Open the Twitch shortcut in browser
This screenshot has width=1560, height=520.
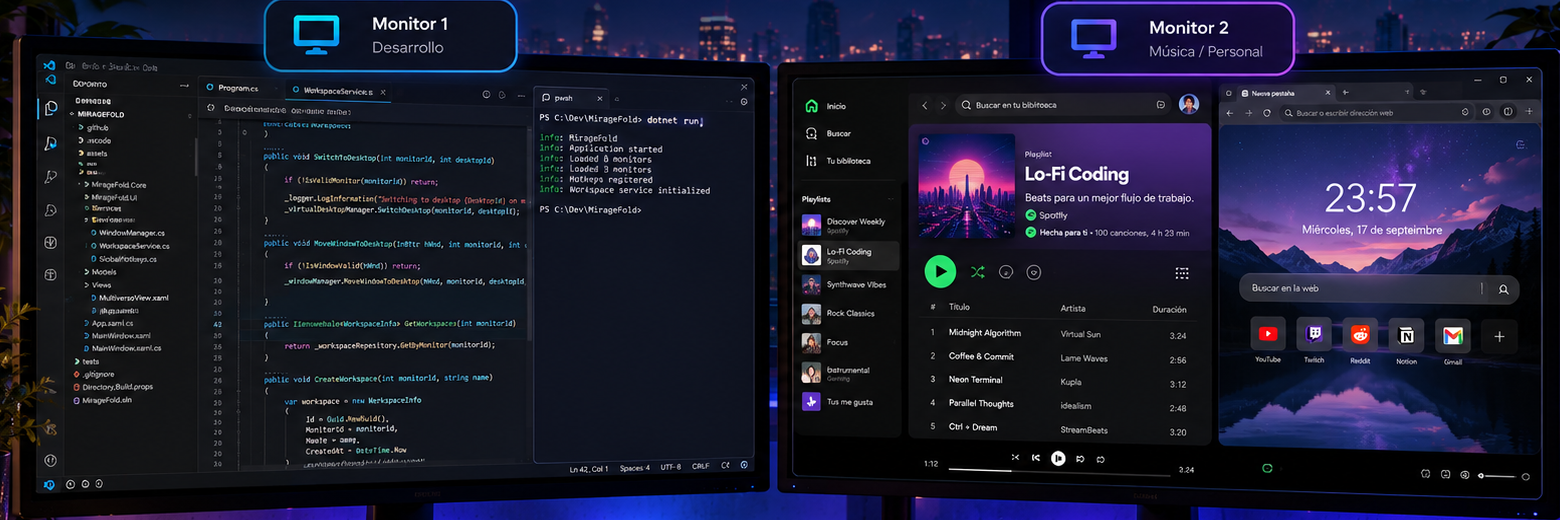tap(1314, 335)
